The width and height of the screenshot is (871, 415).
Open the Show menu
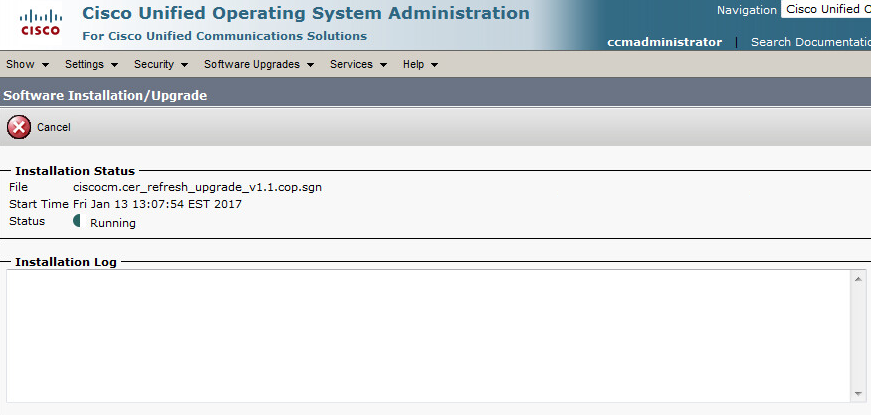[27, 64]
